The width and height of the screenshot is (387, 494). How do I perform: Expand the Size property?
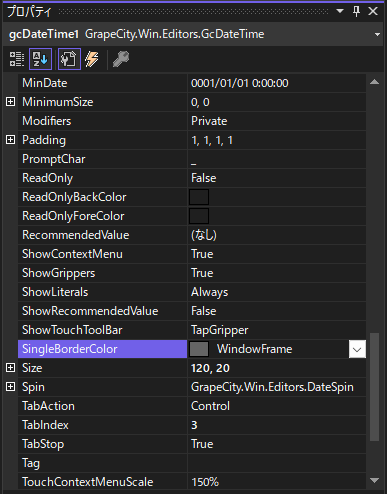pos(11,368)
